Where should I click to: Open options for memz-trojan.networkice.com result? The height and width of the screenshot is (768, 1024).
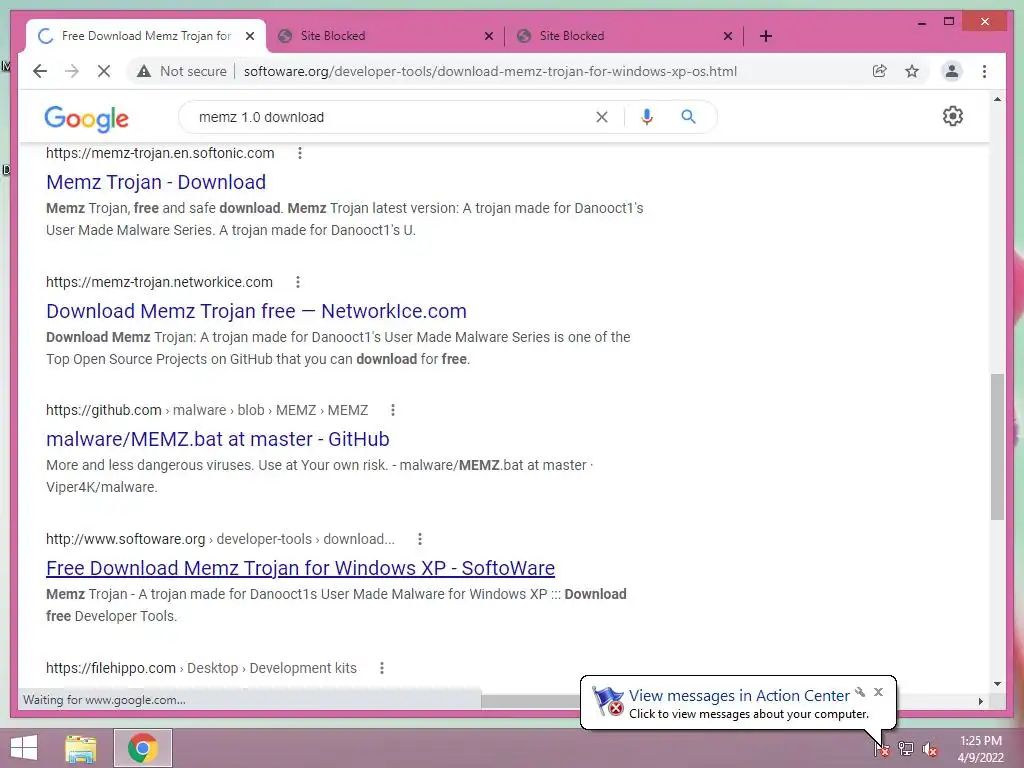tap(298, 282)
